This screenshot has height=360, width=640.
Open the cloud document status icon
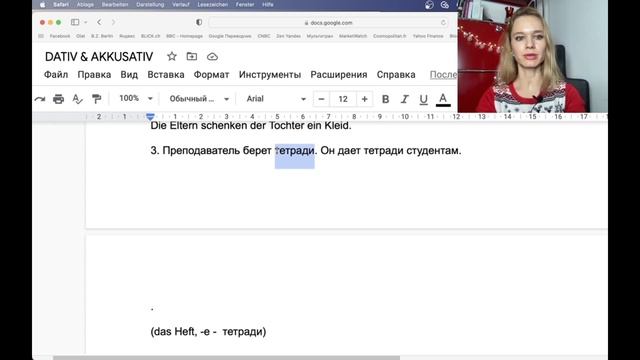coord(212,57)
